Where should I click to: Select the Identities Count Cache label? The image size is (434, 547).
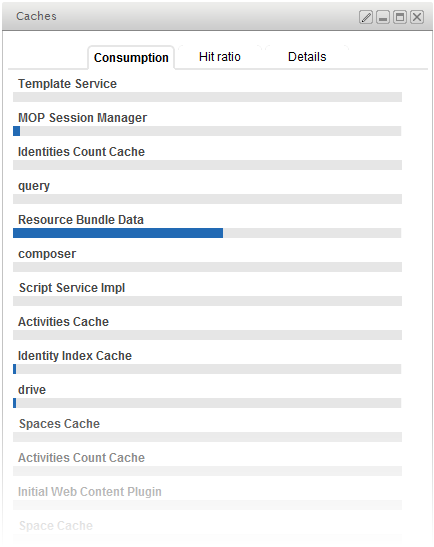tap(81, 152)
